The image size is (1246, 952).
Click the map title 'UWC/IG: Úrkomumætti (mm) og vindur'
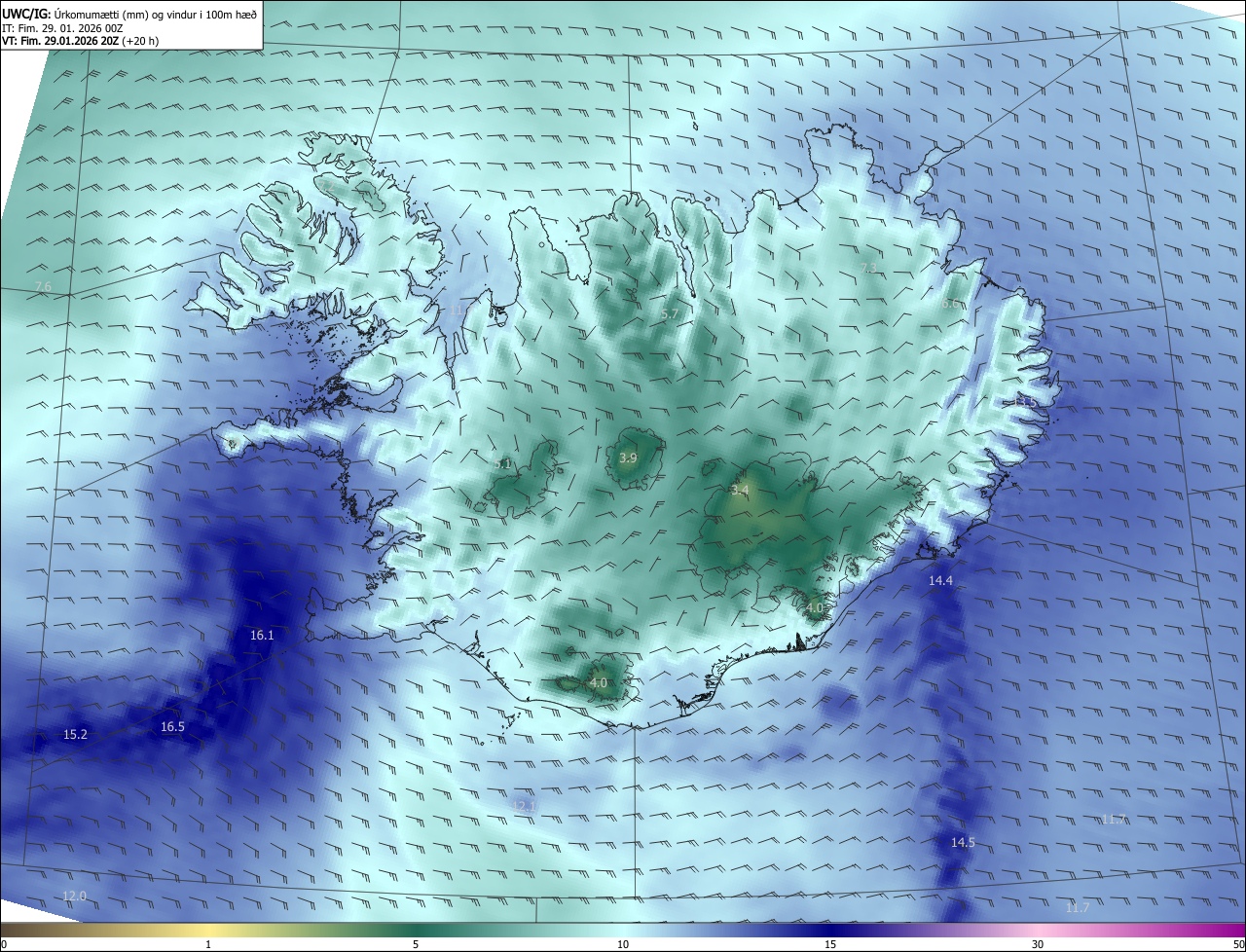[x=130, y=13]
